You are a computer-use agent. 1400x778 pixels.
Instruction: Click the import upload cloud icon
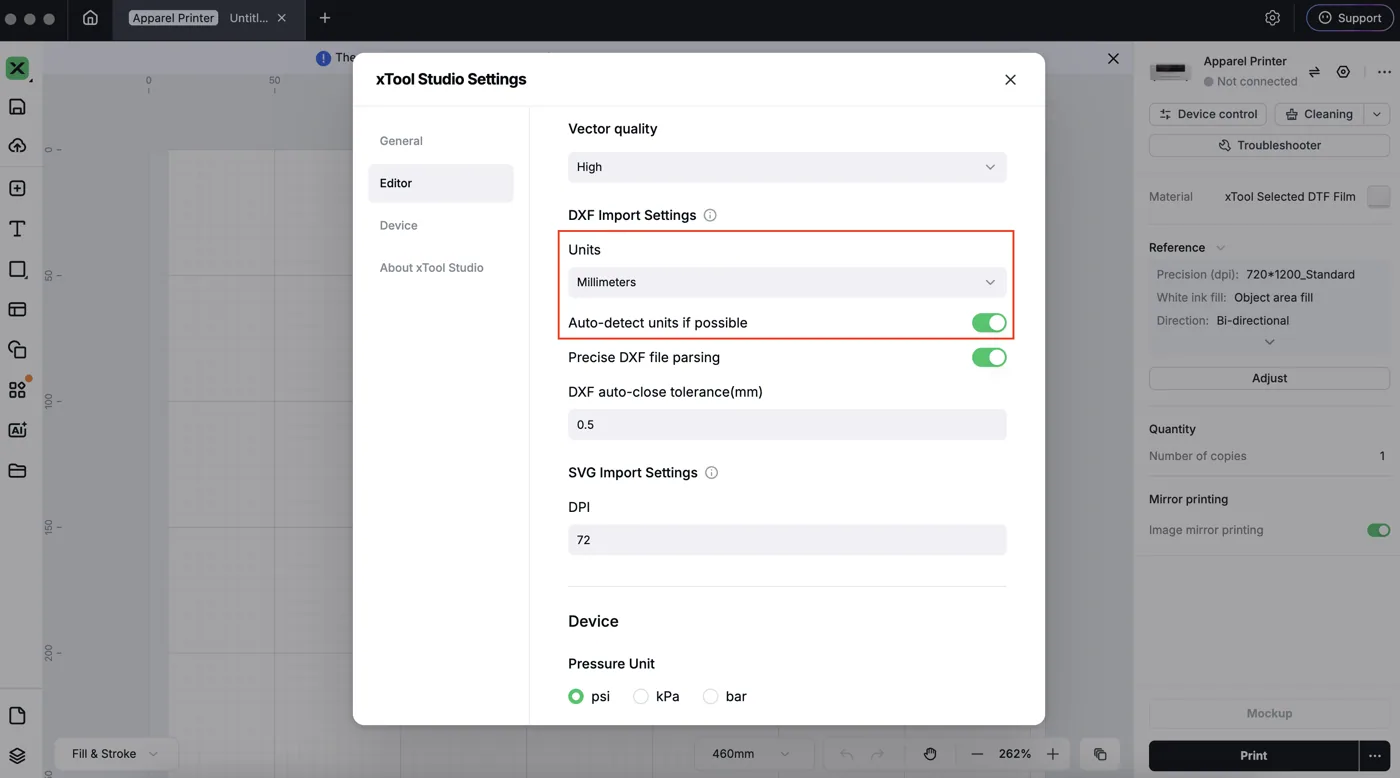coord(17,146)
